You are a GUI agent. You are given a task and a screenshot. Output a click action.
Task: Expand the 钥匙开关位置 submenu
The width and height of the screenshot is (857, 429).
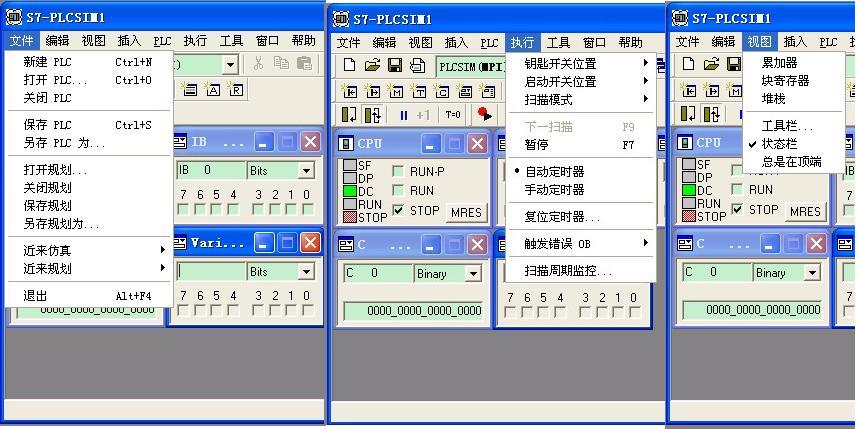point(560,64)
